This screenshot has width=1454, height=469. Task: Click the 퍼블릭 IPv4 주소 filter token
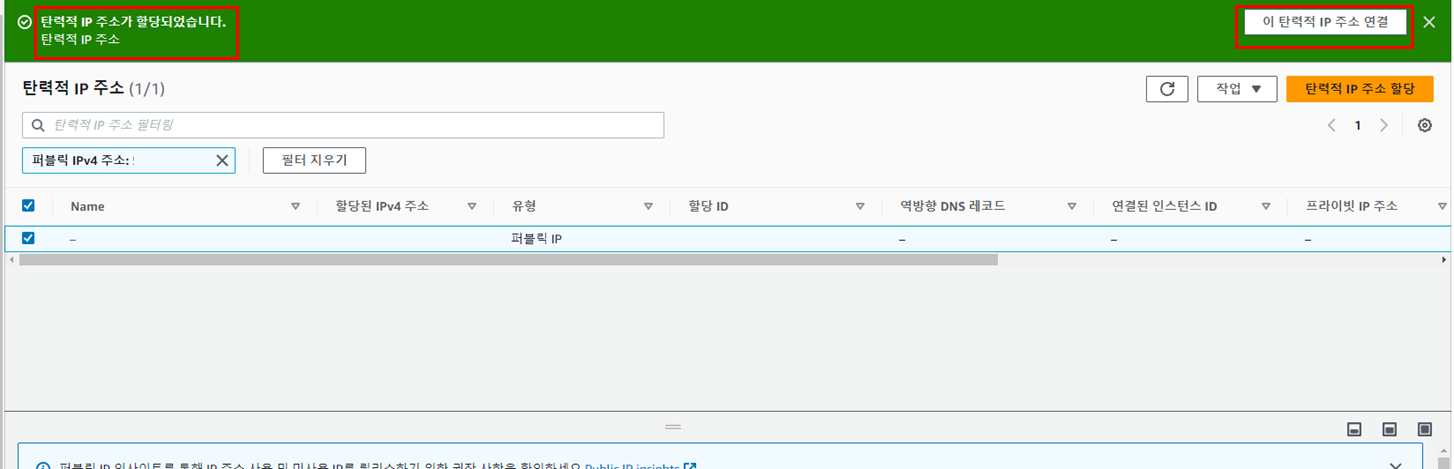tap(129, 160)
